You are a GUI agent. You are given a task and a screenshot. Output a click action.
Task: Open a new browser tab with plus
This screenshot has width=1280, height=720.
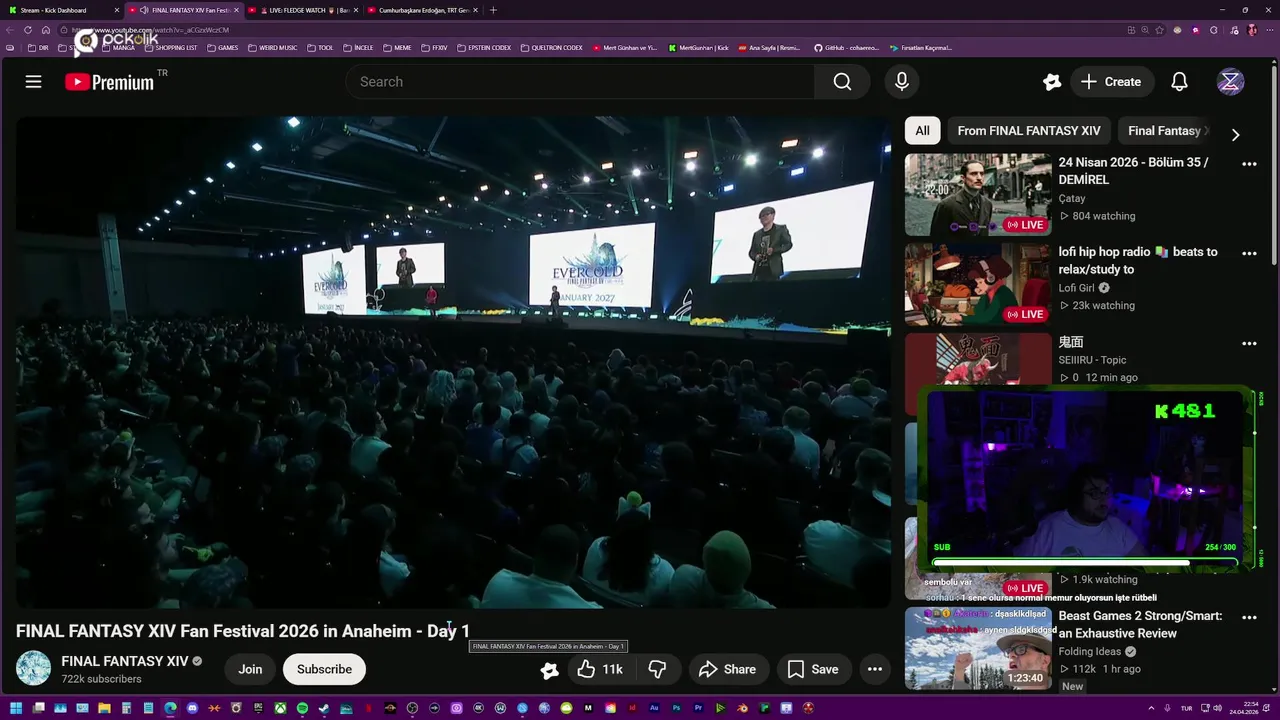[493, 10]
